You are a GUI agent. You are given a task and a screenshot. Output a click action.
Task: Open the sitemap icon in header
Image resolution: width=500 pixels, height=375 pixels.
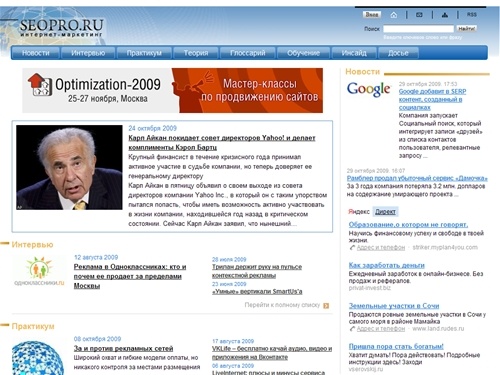tap(445, 15)
